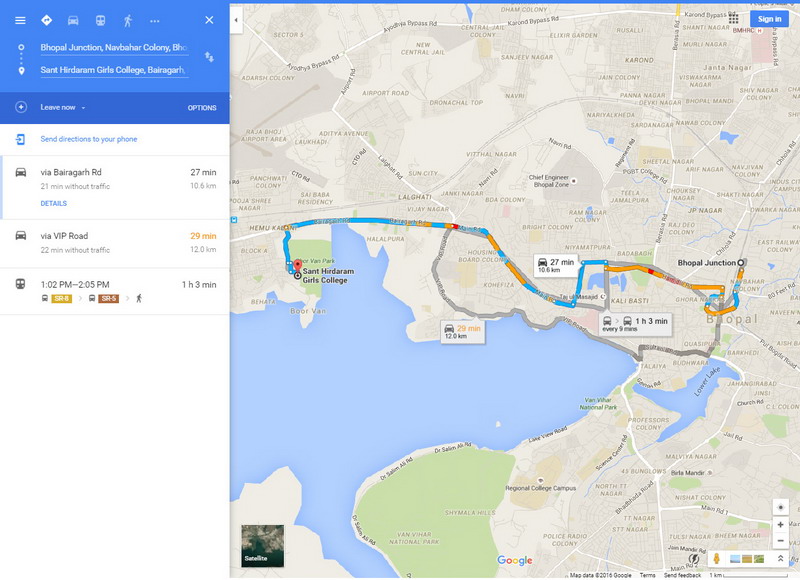Select the walking travel mode icon
Viewport: 800px width, 580px height.
[128, 20]
